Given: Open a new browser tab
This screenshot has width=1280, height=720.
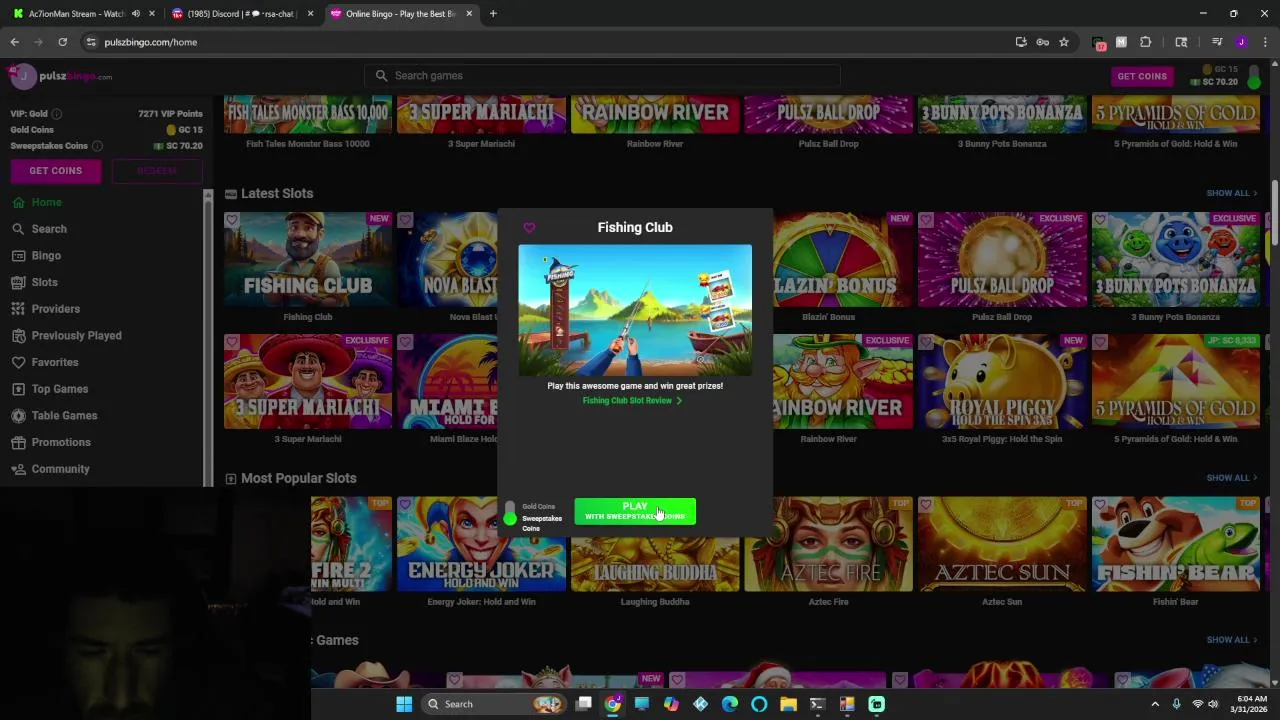Looking at the screenshot, I should pos(493,14).
